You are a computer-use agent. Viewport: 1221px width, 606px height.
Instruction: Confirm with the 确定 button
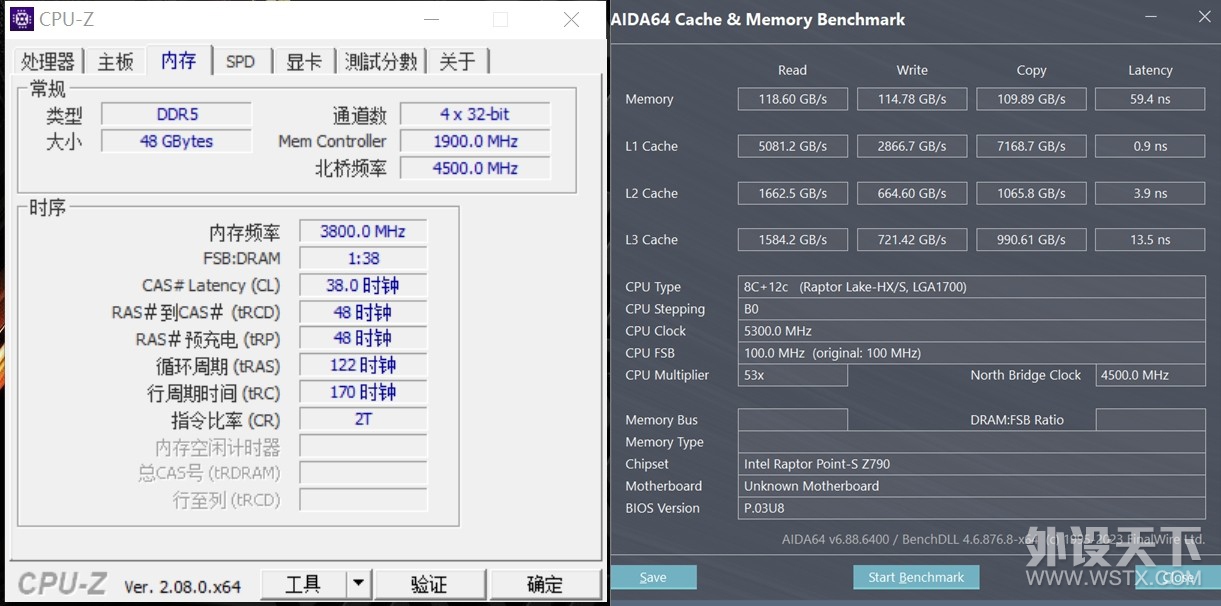[x=545, y=583]
